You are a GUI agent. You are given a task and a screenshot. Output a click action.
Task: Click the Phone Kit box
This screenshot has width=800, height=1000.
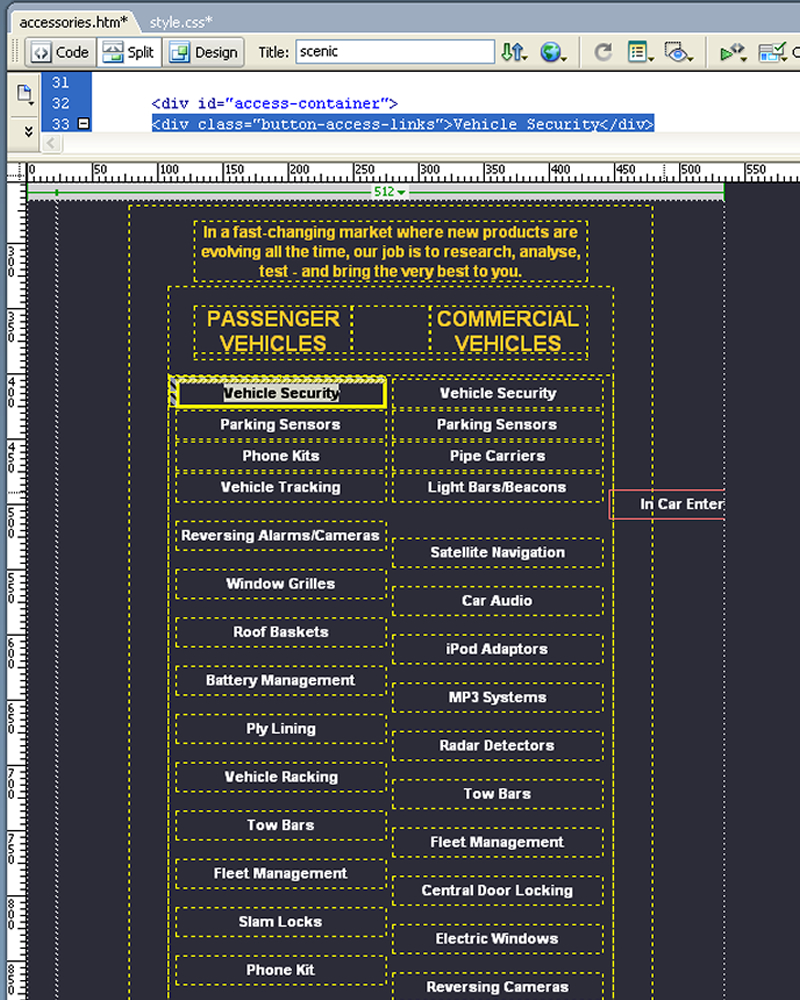pyautogui.click(x=281, y=970)
